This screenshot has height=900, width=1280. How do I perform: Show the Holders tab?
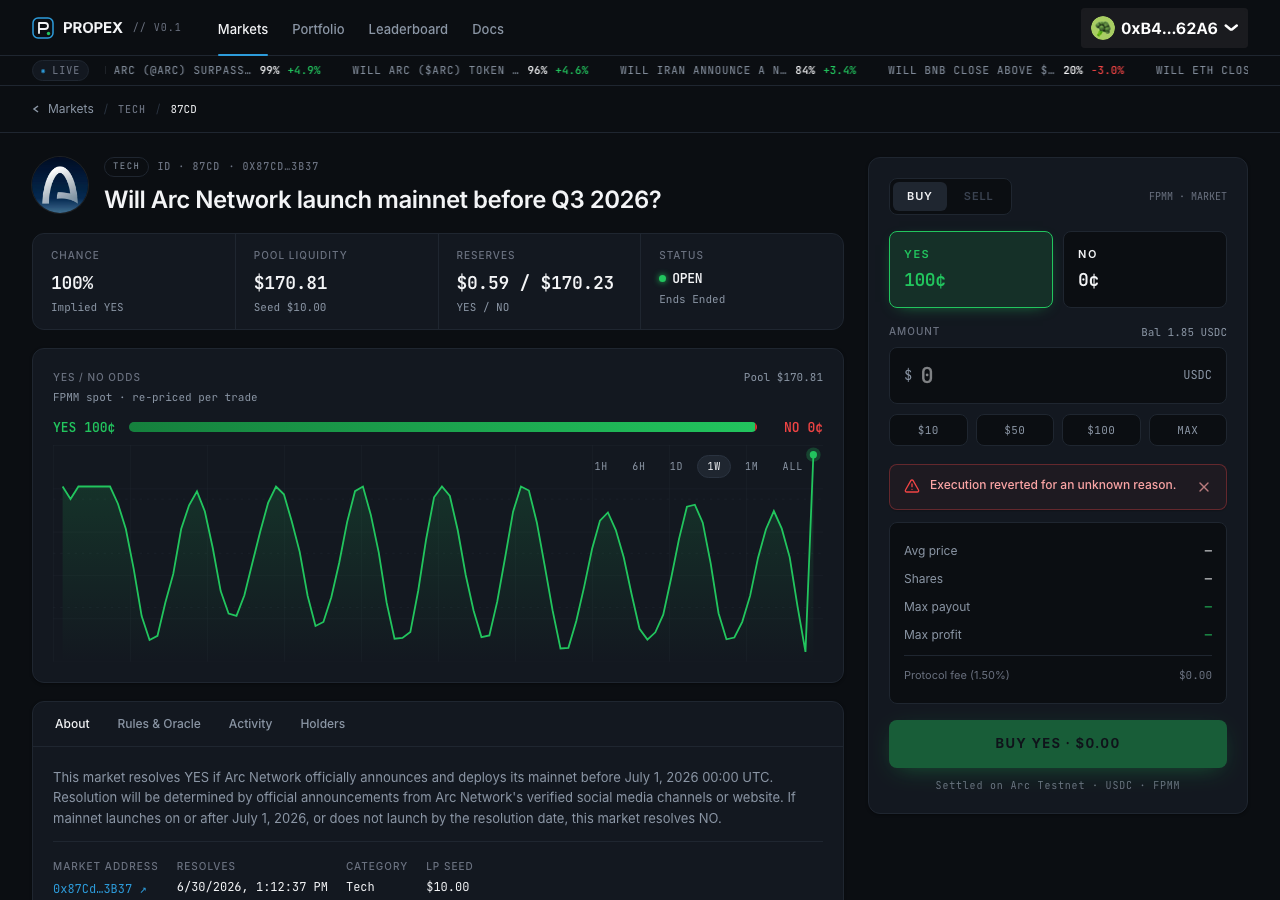pos(322,724)
